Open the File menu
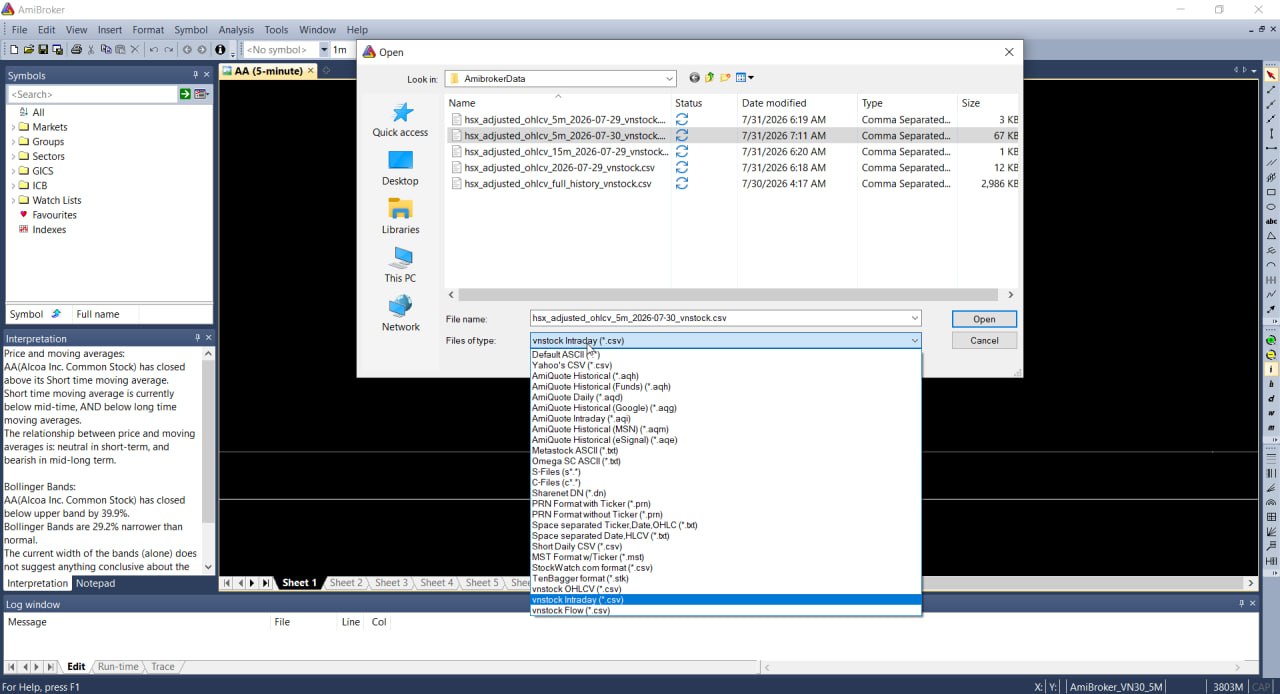This screenshot has height=694, width=1280. tap(19, 30)
